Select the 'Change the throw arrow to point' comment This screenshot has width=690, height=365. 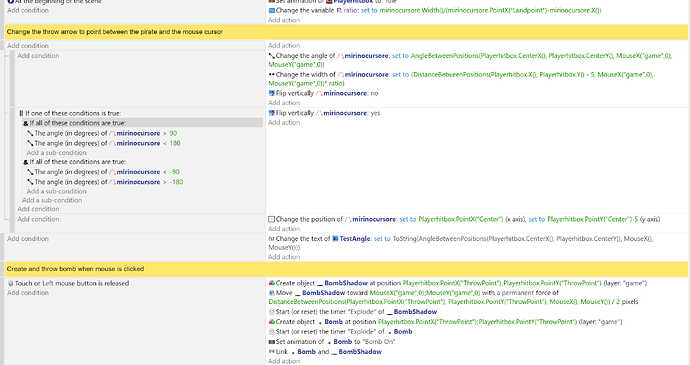pyautogui.click(x=346, y=32)
